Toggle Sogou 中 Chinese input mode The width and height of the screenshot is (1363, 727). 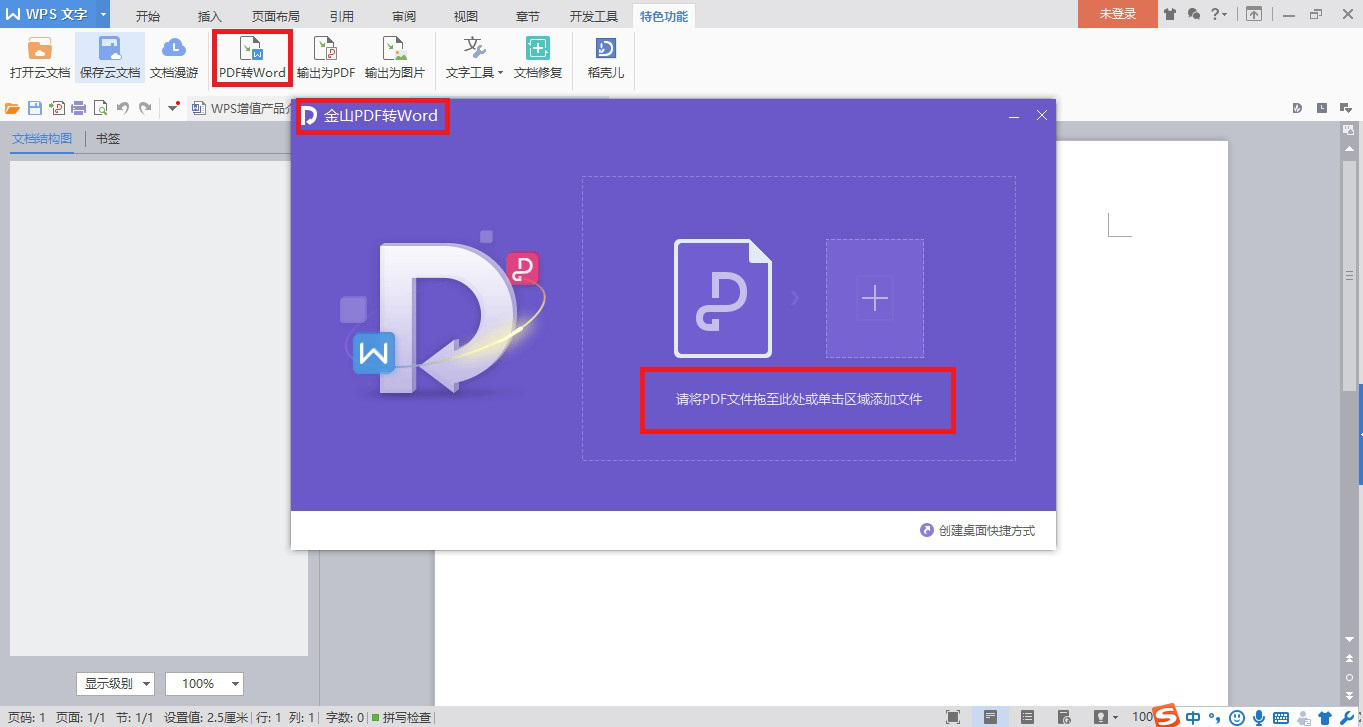(1192, 717)
